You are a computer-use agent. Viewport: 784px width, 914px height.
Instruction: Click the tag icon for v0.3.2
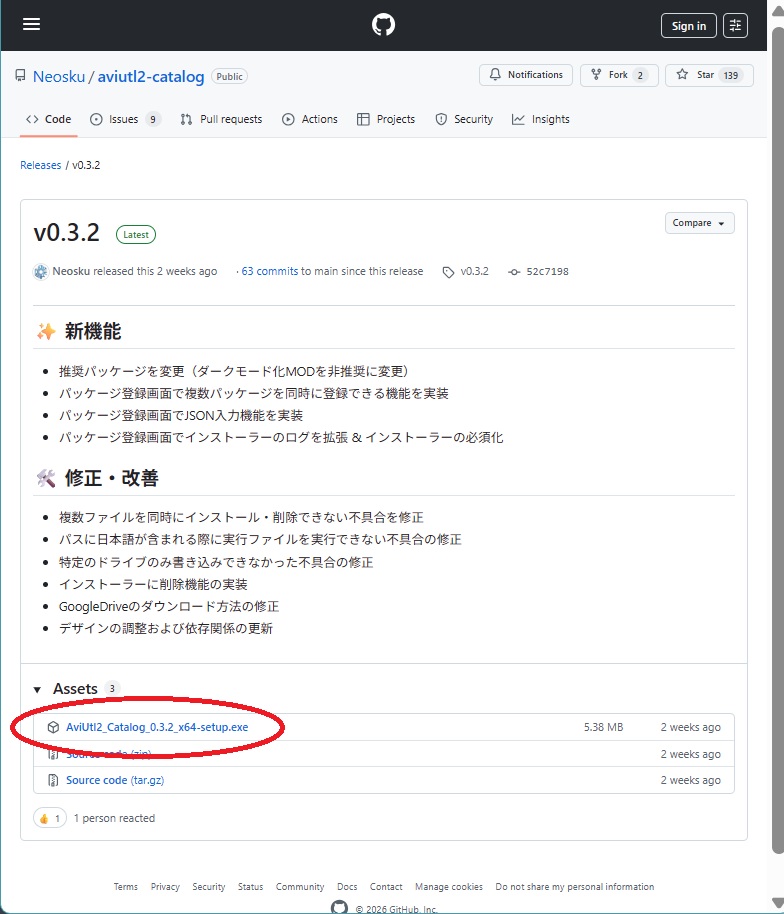coord(448,272)
